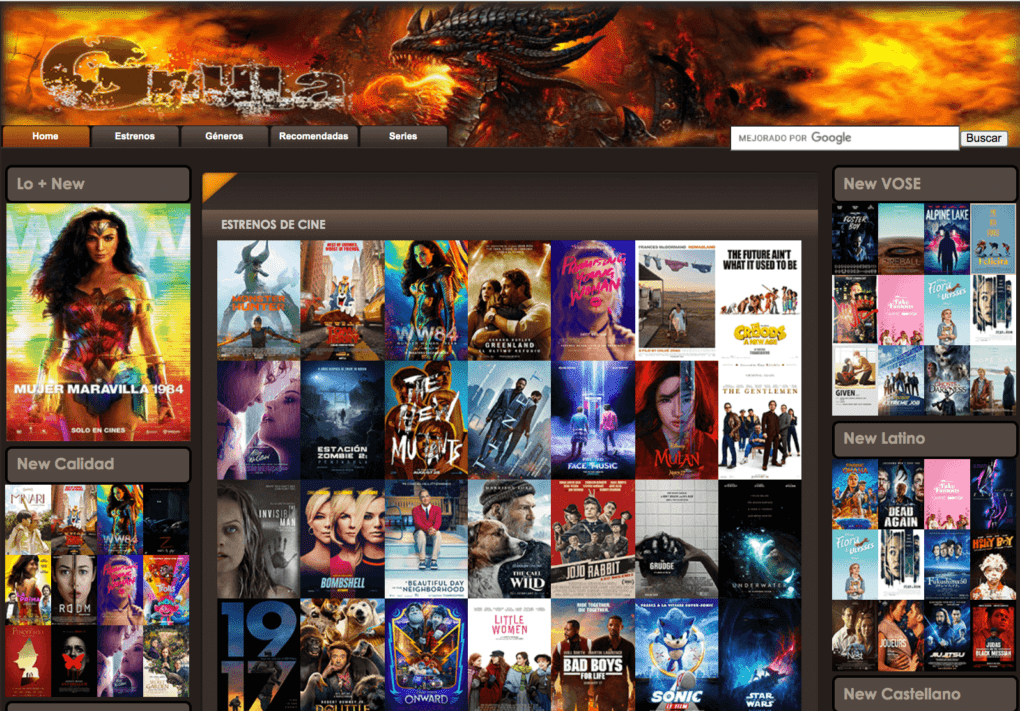Open the Onward movie poster

pyautogui.click(x=426, y=655)
